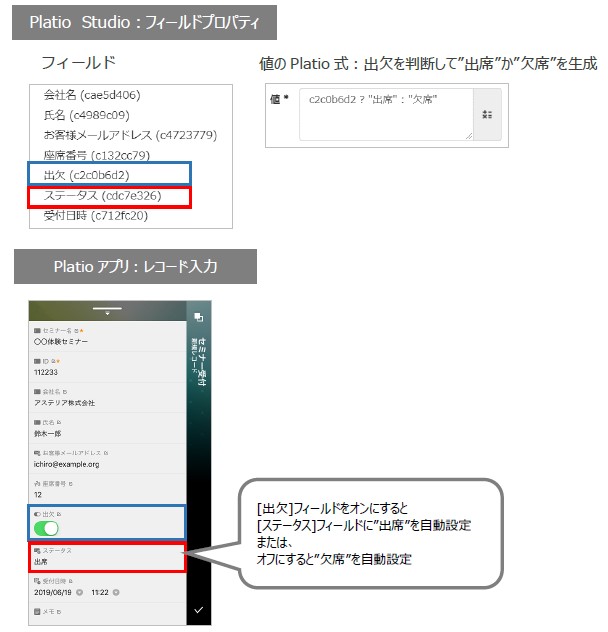Select 座席番号 (c132cc79) in the list
Screen dimensions: 608x632
(96, 155)
